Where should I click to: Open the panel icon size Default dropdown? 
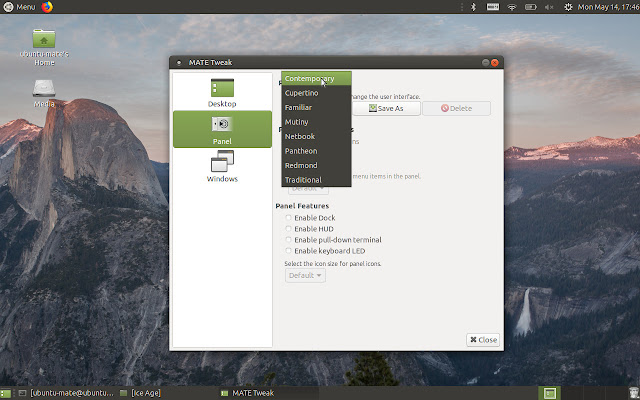[305, 276]
